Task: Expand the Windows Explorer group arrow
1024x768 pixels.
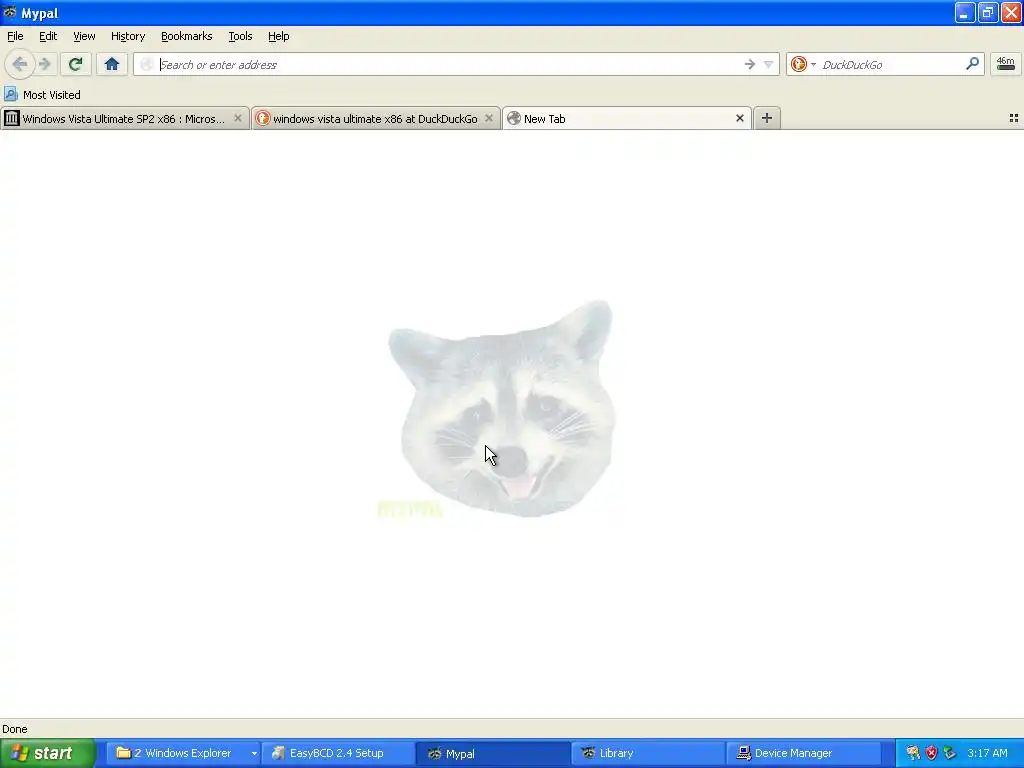Action: (x=253, y=754)
